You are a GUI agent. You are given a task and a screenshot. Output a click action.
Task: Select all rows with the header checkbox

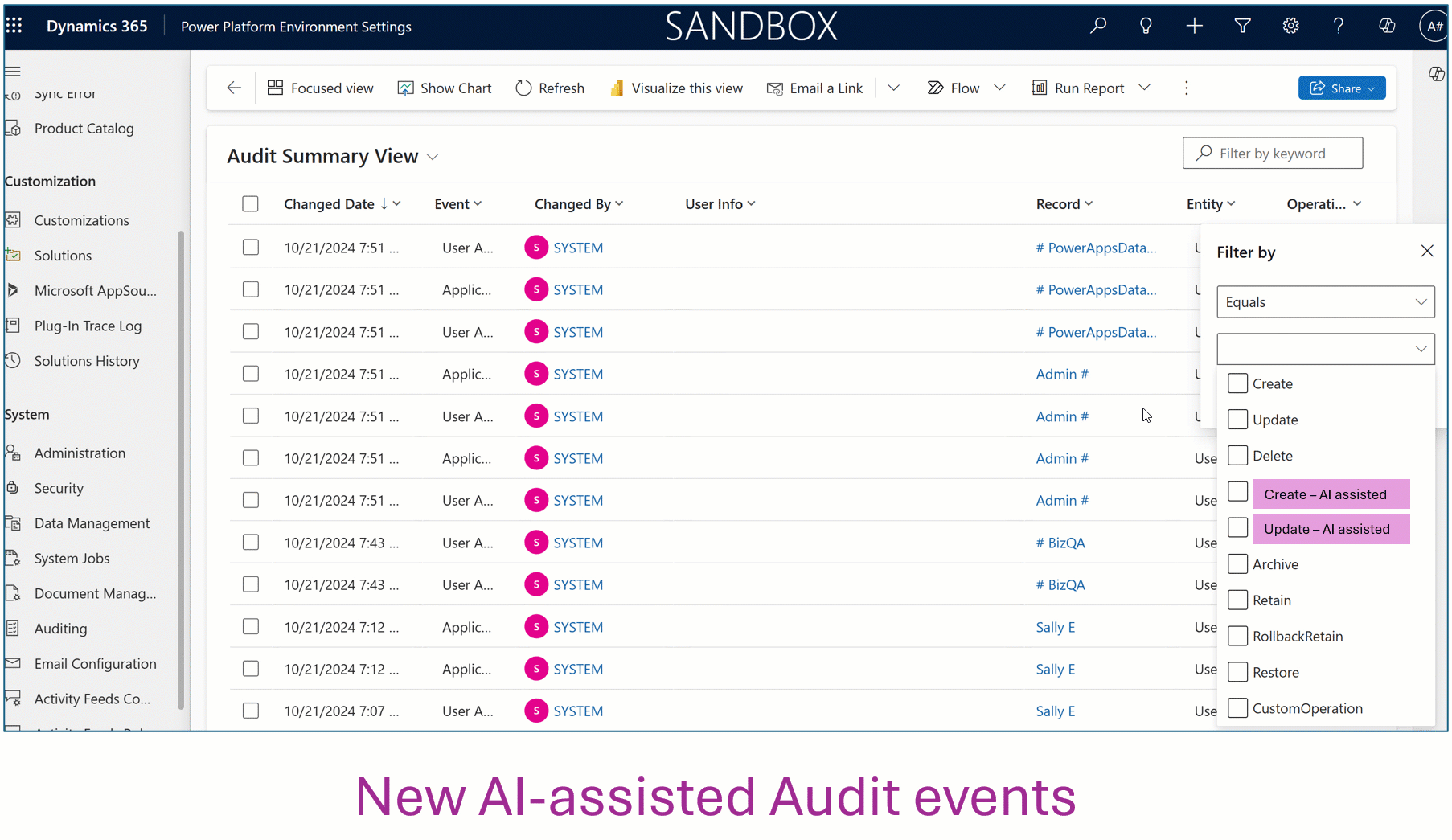point(250,203)
